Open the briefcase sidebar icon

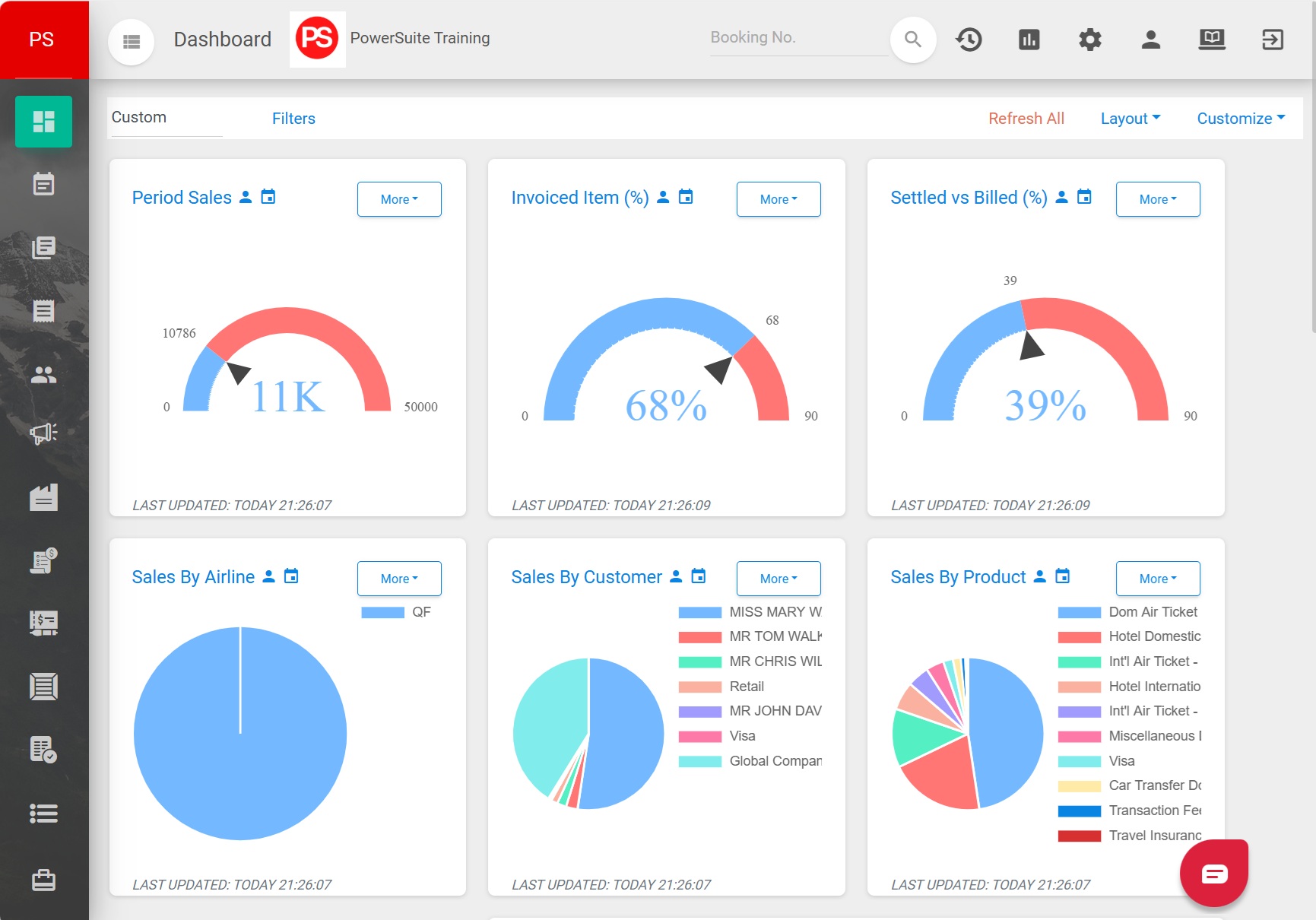click(44, 880)
